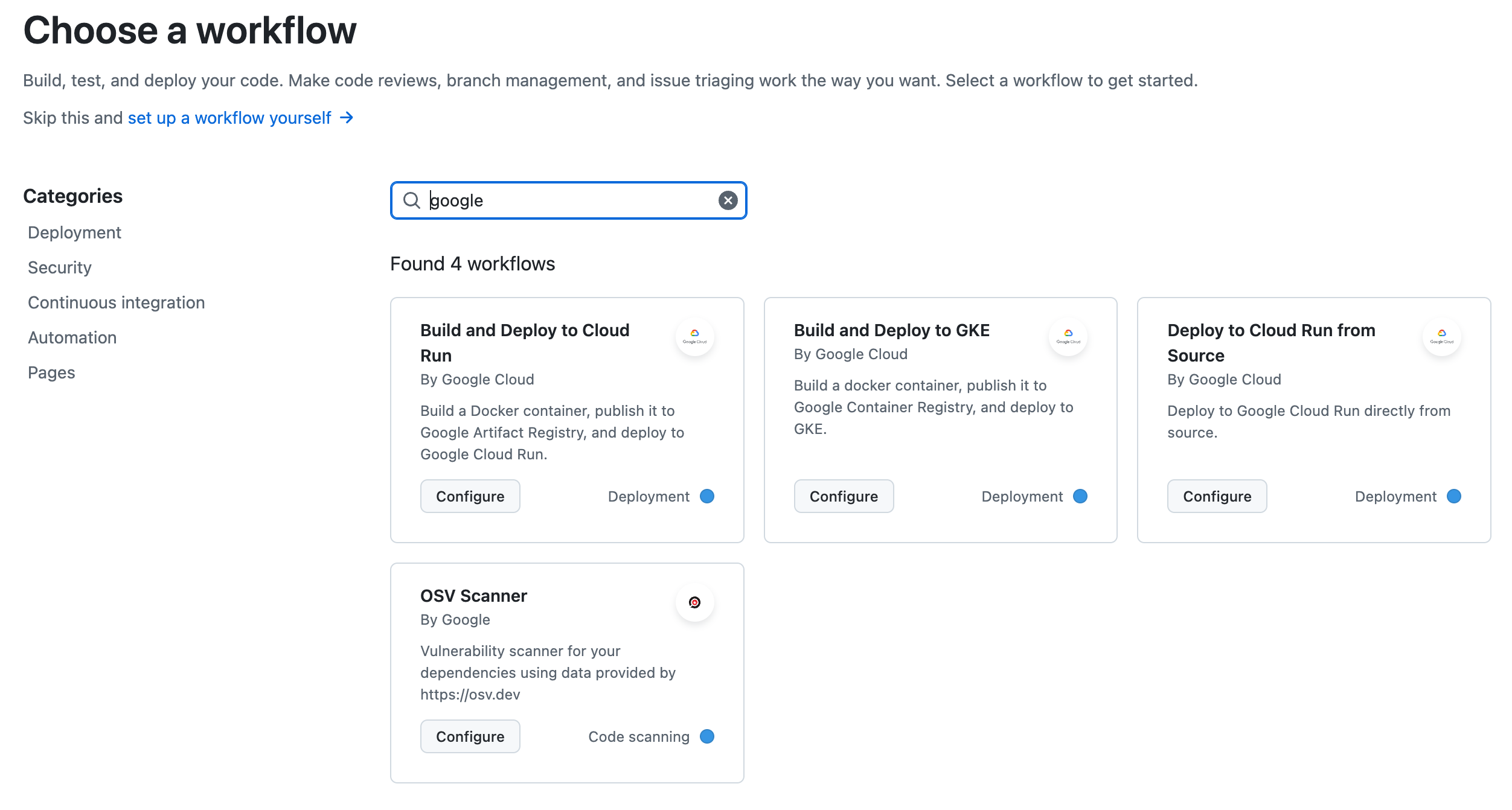Open set up a workflow yourself link

click(x=229, y=118)
